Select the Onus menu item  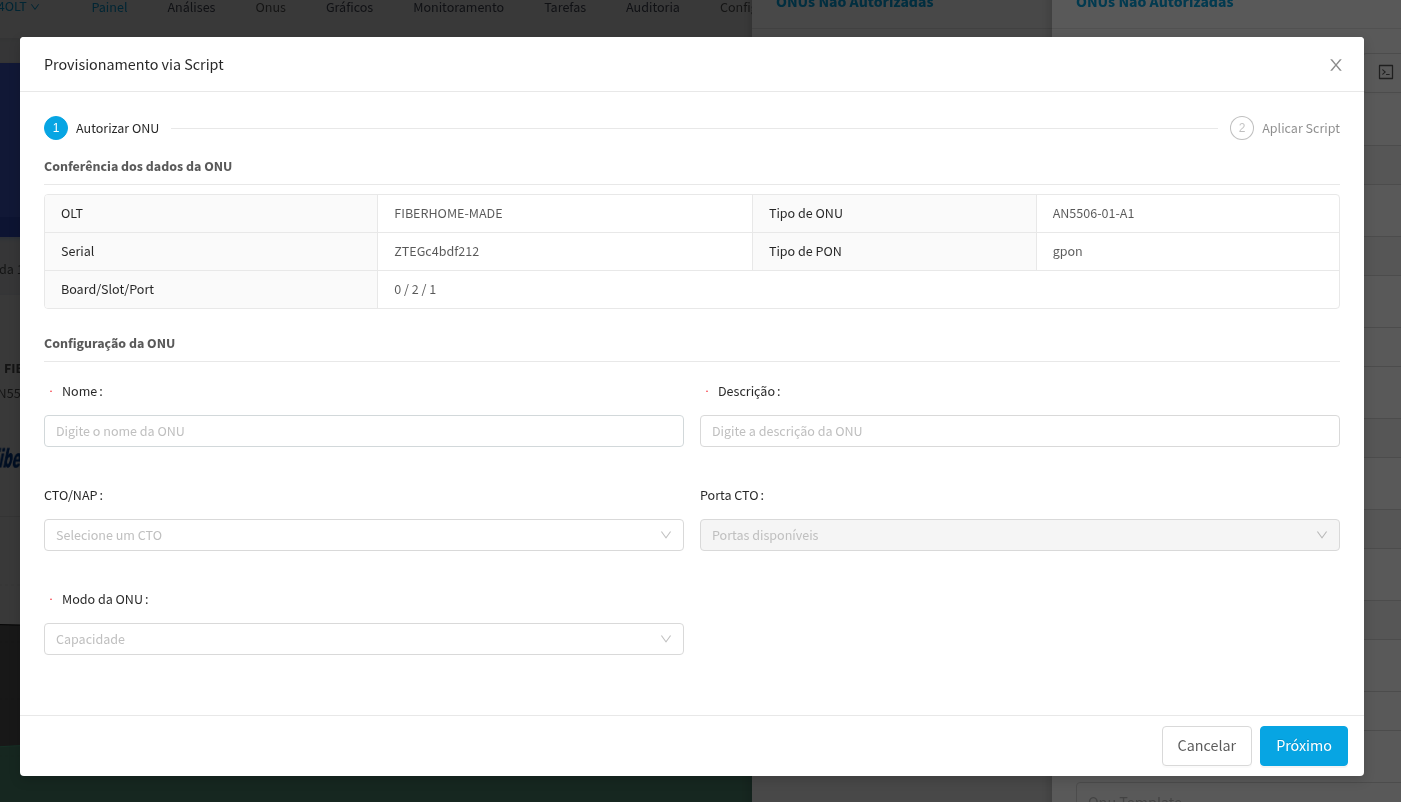[270, 8]
